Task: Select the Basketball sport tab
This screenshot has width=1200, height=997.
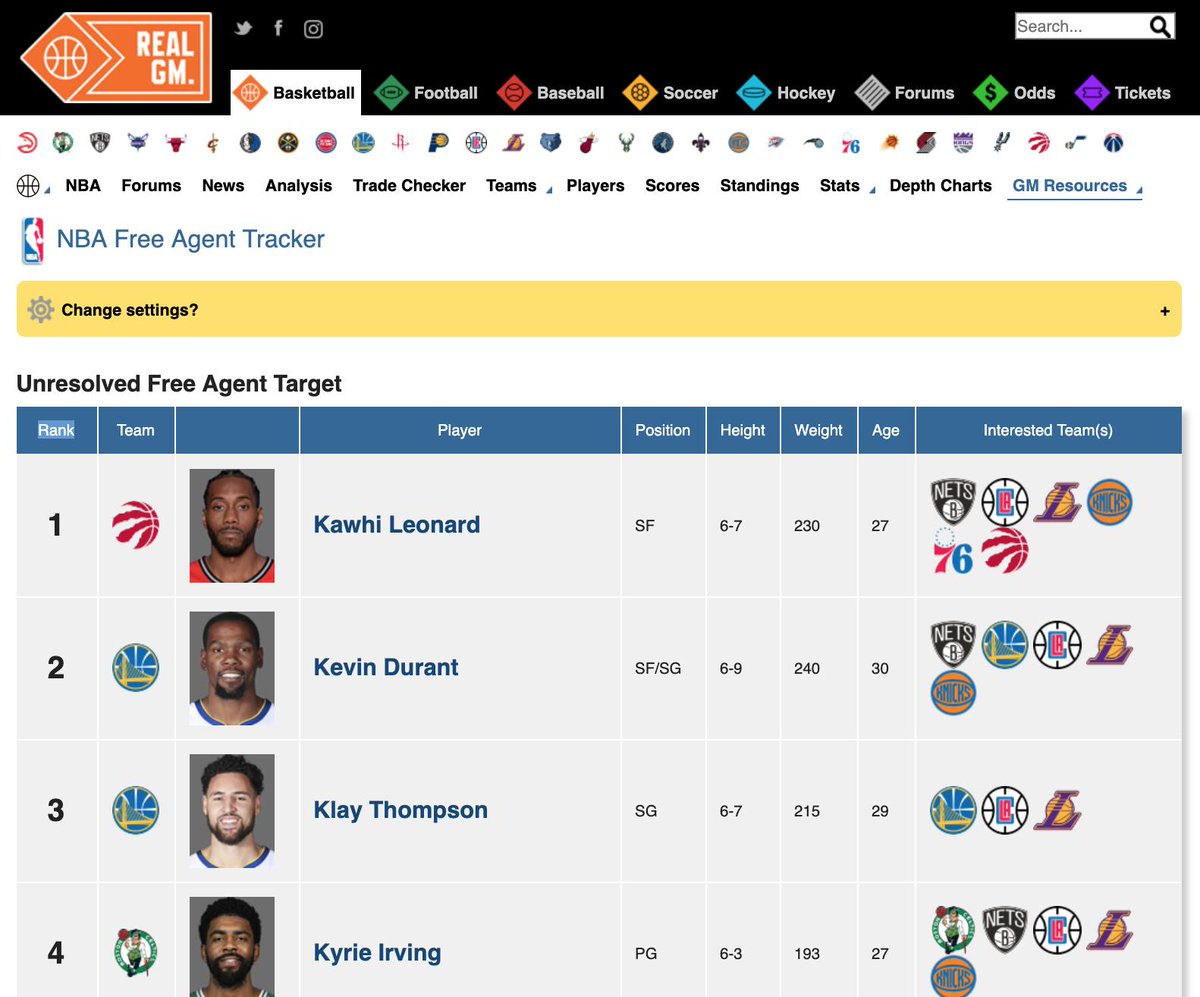Action: [x=295, y=93]
